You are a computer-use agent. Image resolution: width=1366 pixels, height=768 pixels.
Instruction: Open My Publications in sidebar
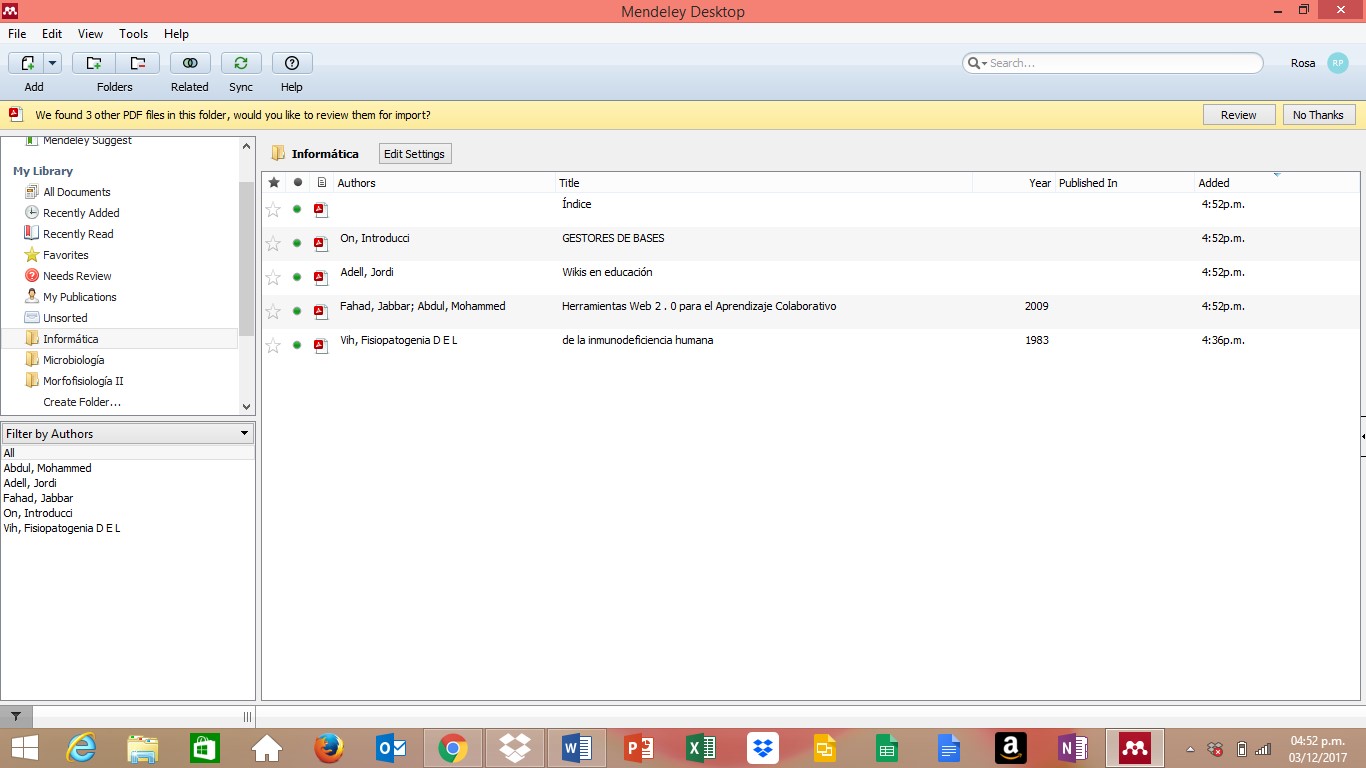coord(79,297)
